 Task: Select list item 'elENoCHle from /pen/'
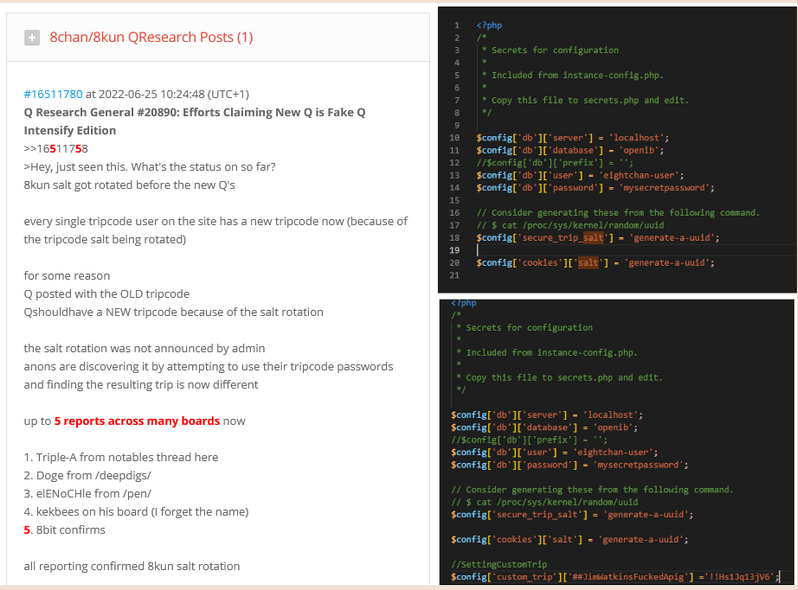point(88,494)
